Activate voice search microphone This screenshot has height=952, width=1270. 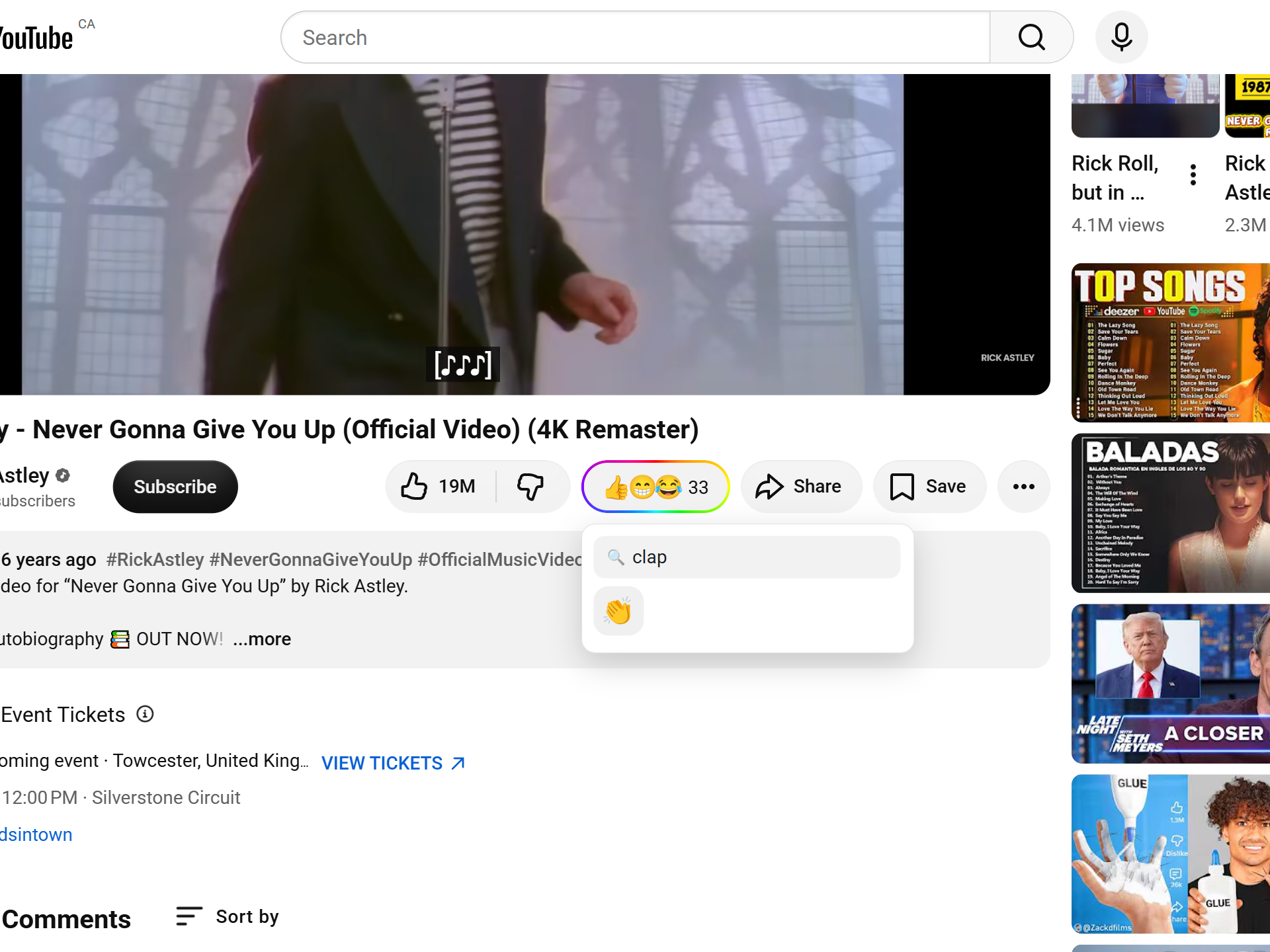(x=1121, y=37)
